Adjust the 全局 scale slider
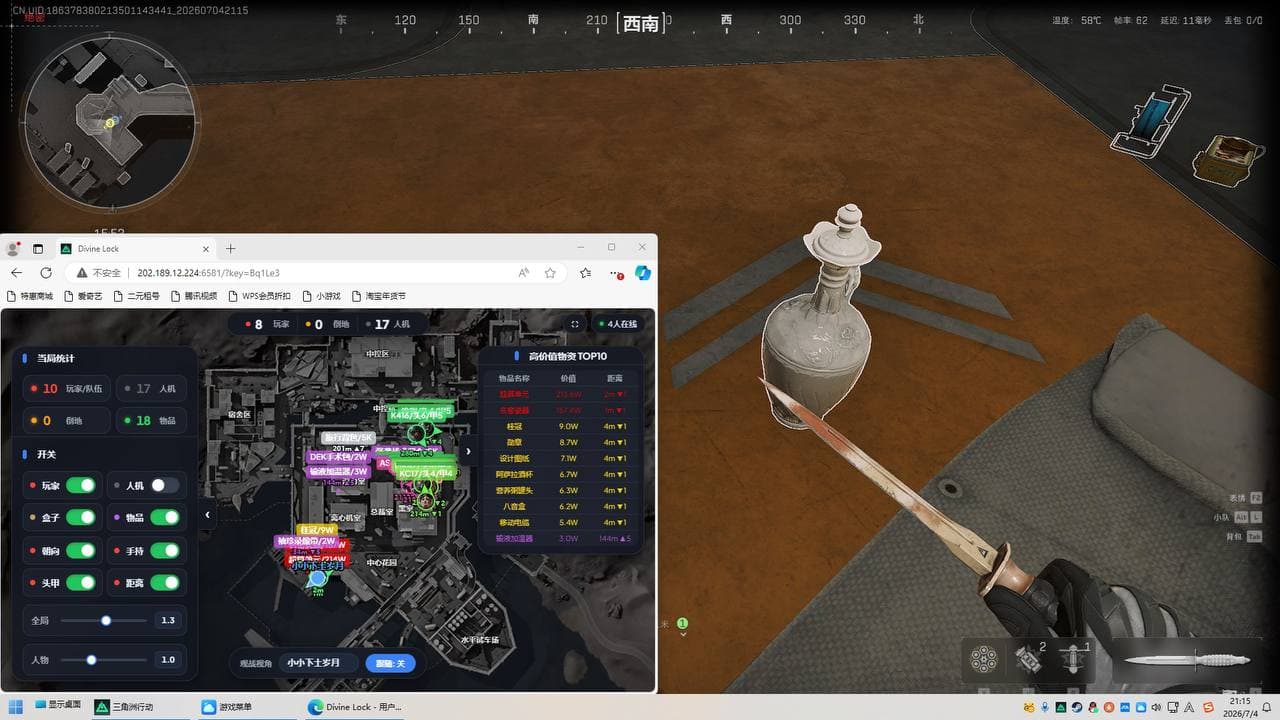This screenshot has height=720, width=1280. click(x=103, y=620)
